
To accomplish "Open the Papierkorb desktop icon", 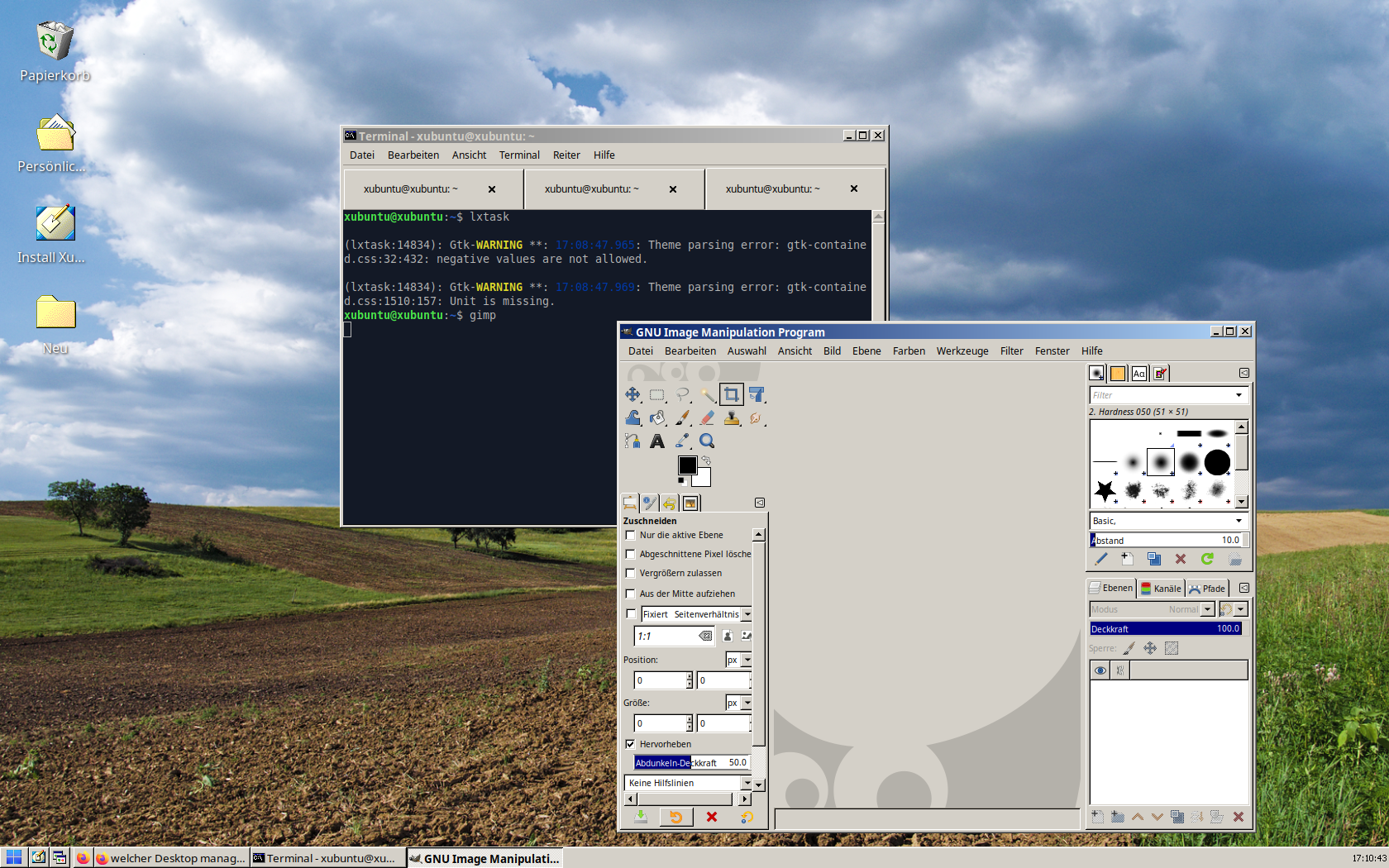I will pos(55,51).
